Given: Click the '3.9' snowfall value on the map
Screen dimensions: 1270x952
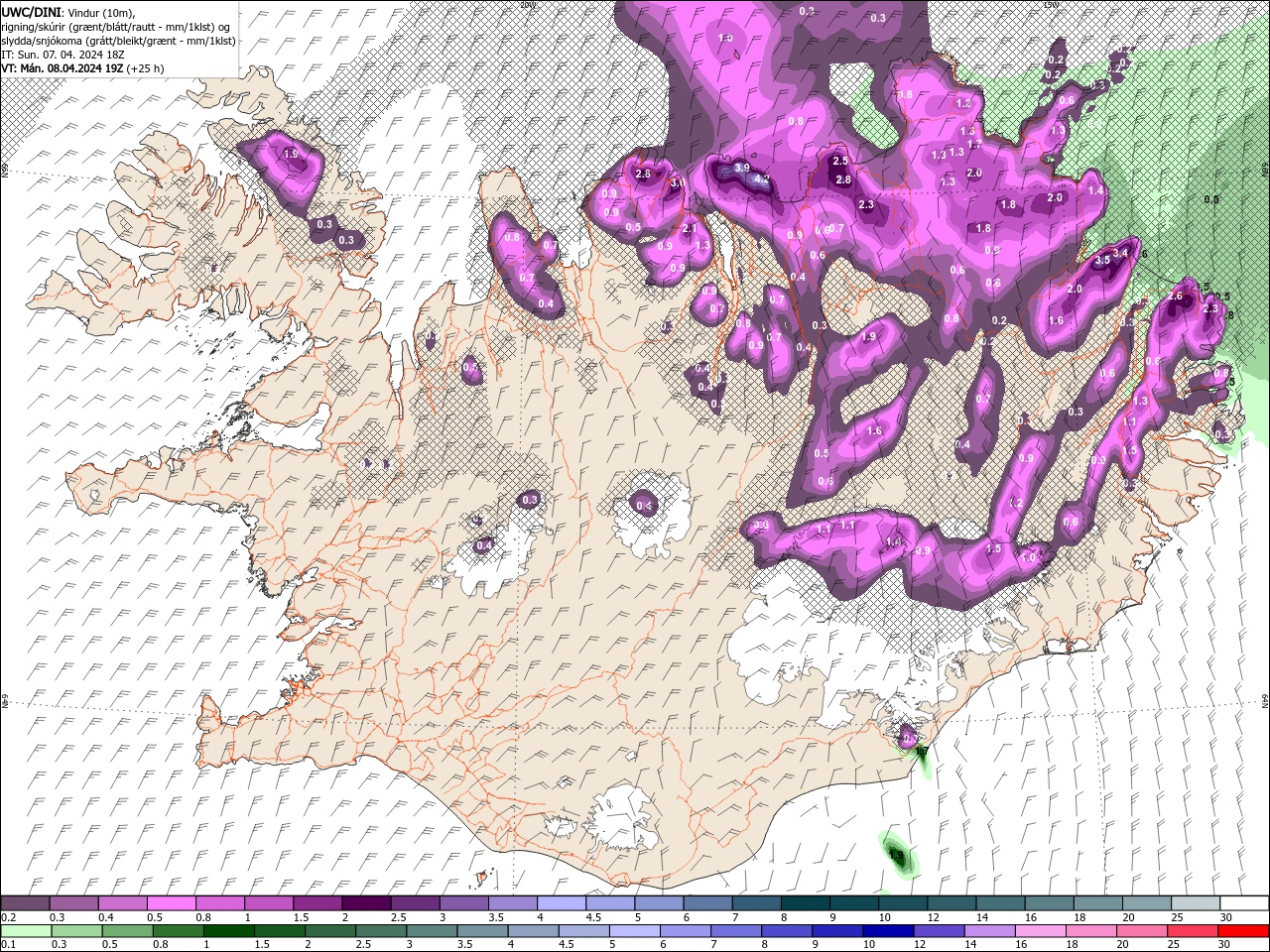Looking at the screenshot, I should click(742, 169).
